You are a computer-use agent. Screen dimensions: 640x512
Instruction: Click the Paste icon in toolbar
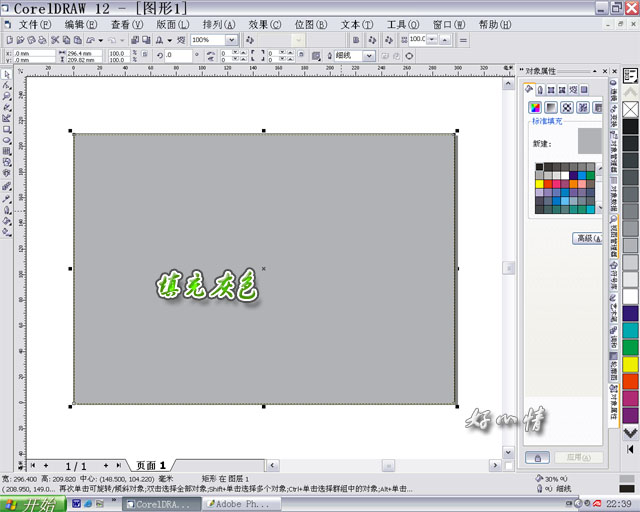point(77,40)
